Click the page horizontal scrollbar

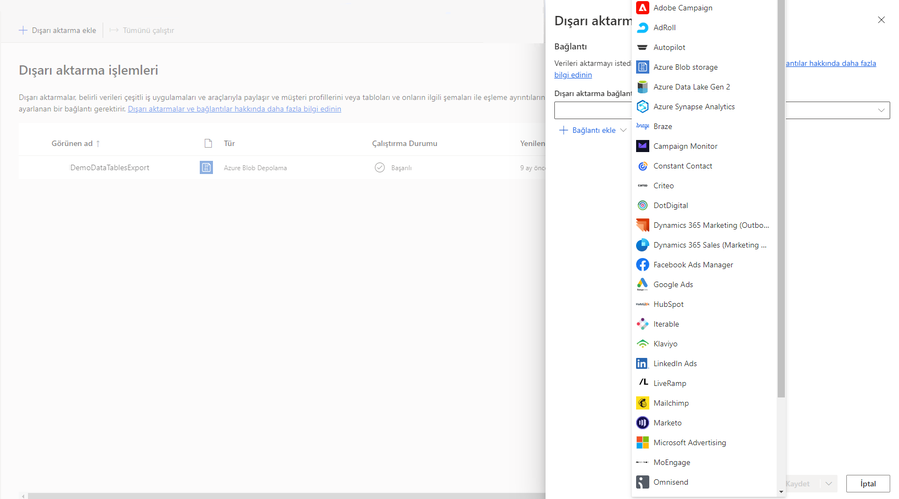286,496
